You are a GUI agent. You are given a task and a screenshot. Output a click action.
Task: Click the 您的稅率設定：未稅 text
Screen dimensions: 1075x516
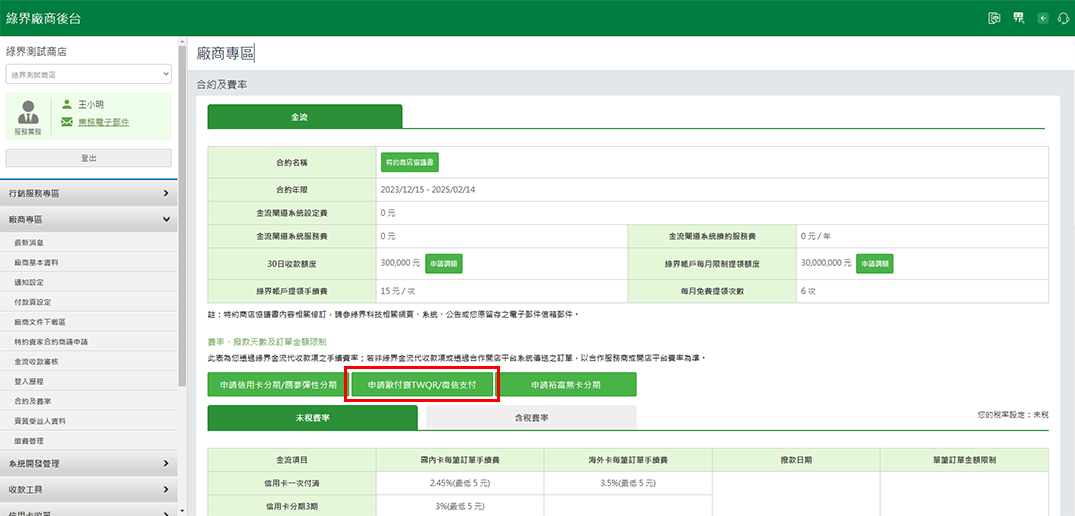(x=1013, y=415)
